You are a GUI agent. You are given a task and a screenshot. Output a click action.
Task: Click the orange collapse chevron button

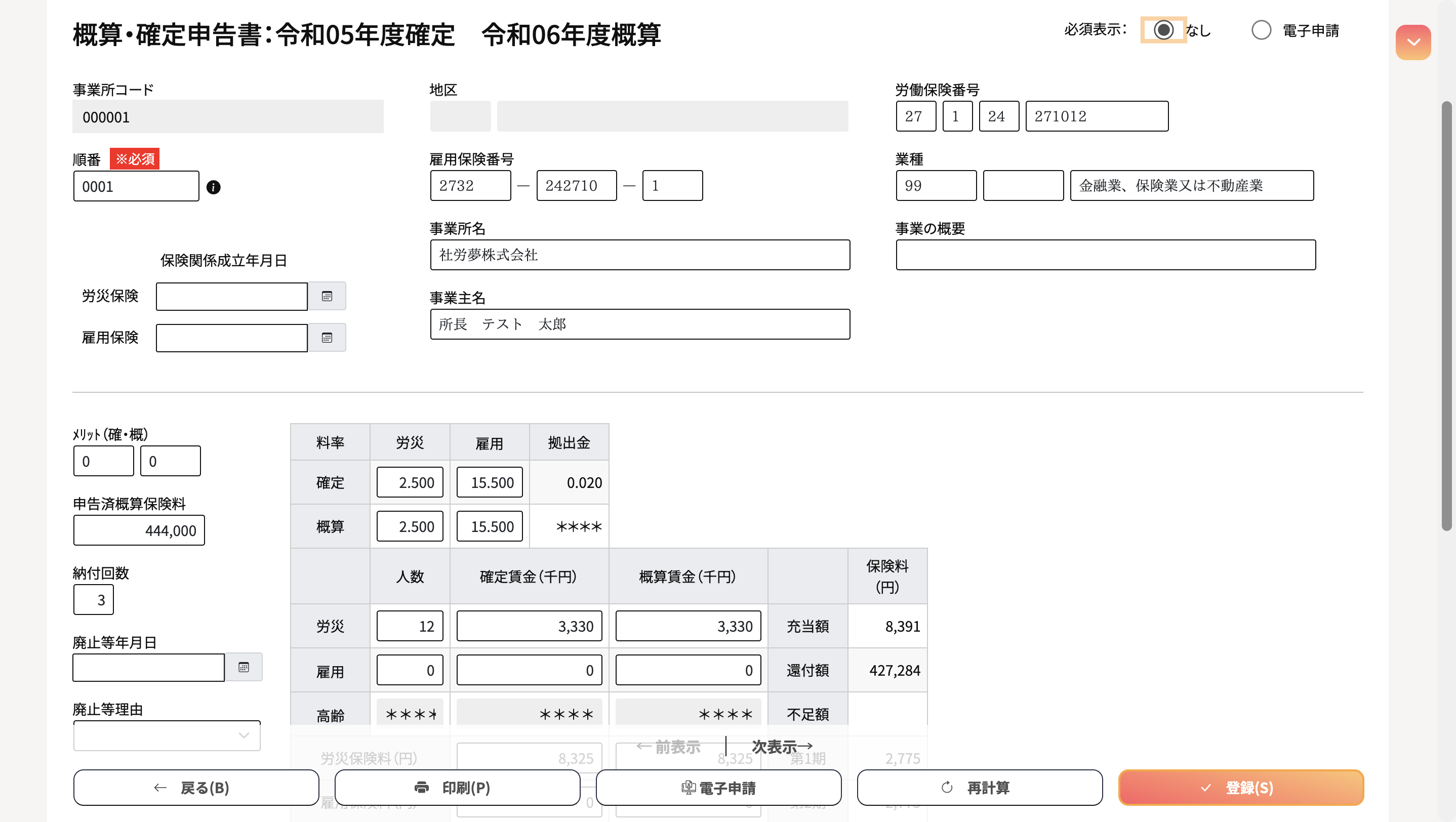[x=1413, y=43]
